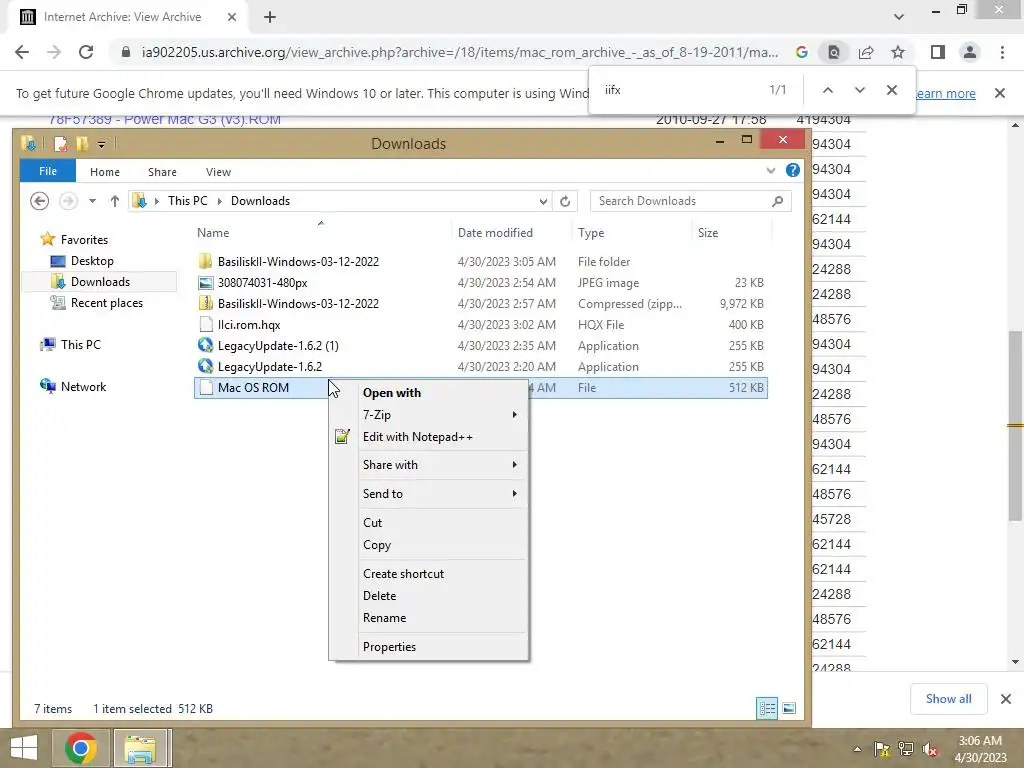Open the Home ribbon tab

pos(104,172)
